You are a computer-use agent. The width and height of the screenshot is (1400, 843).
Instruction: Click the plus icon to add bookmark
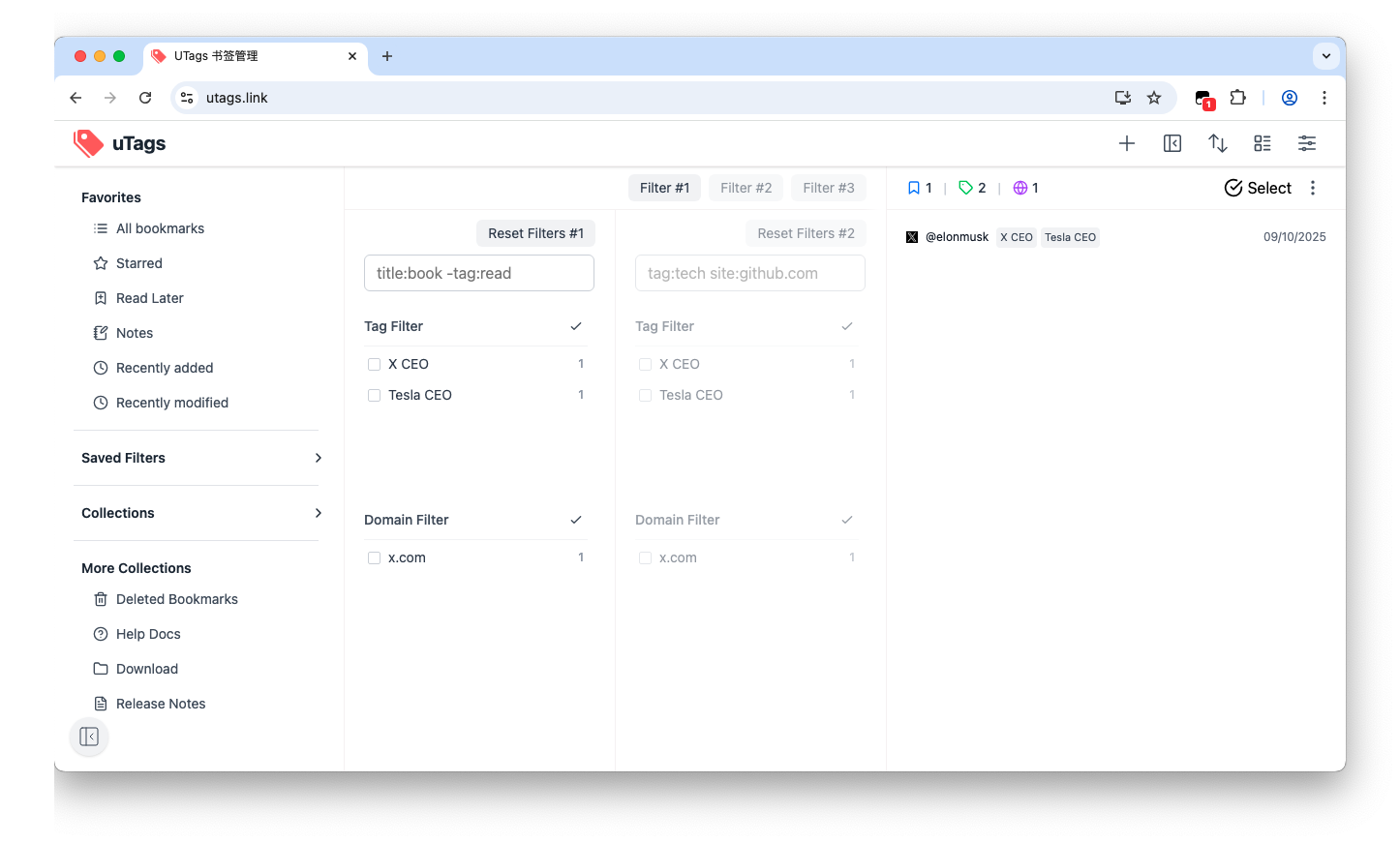(x=1127, y=143)
